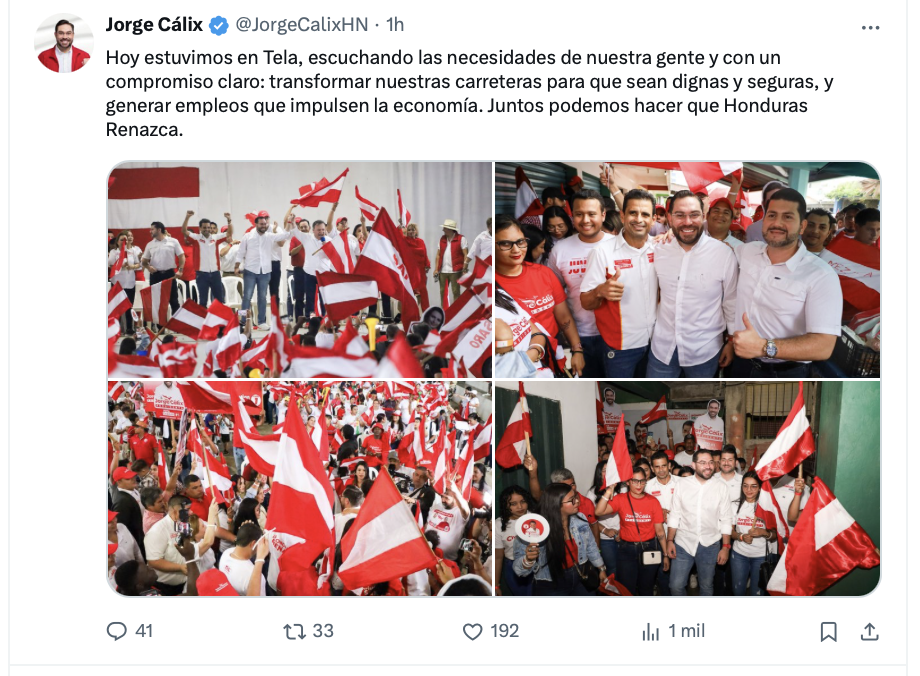This screenshot has width=920, height=676.
Task: Click the Jorge Cálix display name
Action: (x=154, y=25)
